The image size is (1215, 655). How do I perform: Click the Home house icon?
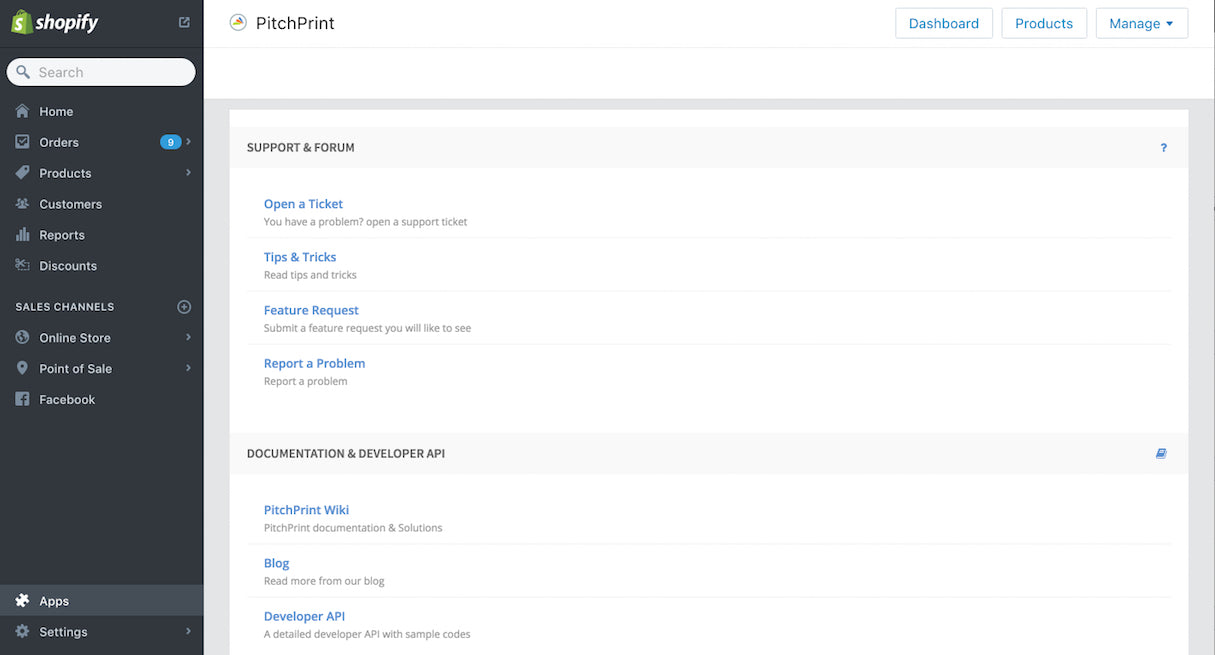tap(22, 111)
